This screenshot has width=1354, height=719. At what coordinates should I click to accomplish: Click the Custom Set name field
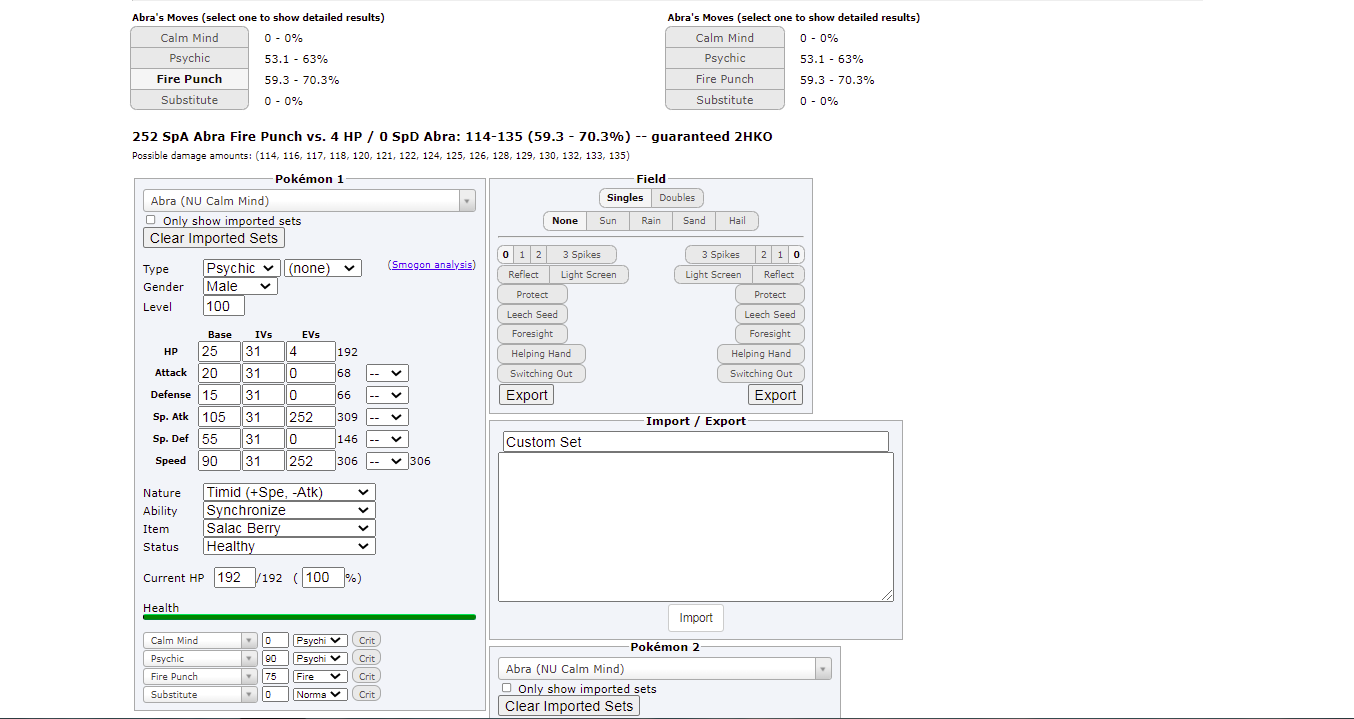pos(696,442)
